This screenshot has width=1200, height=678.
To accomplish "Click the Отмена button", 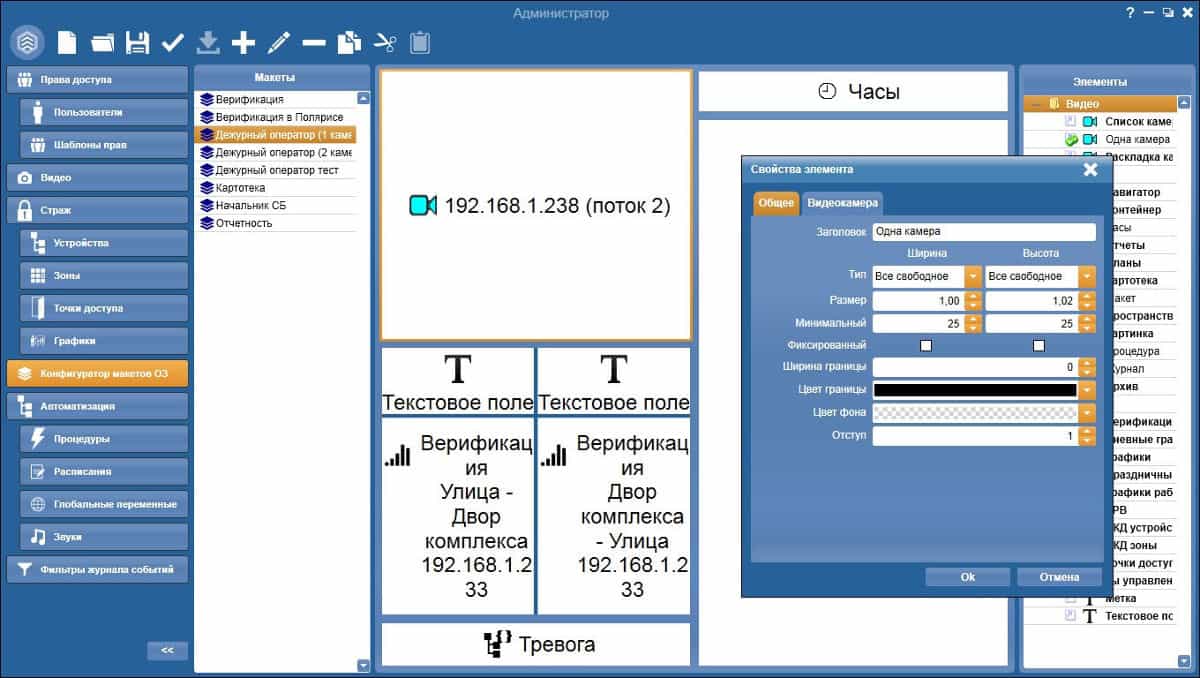I will point(1059,577).
